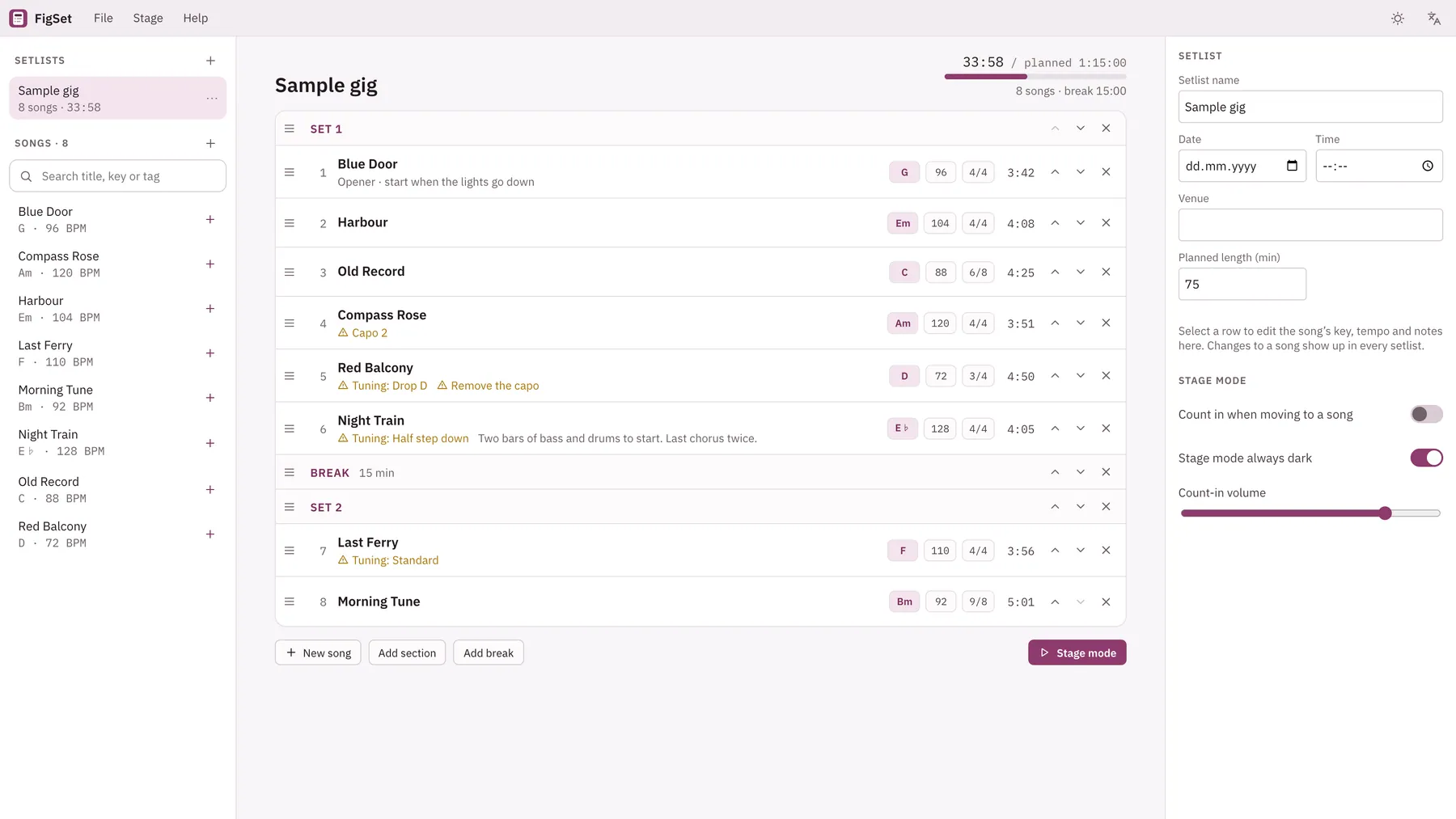Click the setlist duration progress bar
Image resolution: width=1456 pixels, height=819 pixels.
[x=1035, y=77]
